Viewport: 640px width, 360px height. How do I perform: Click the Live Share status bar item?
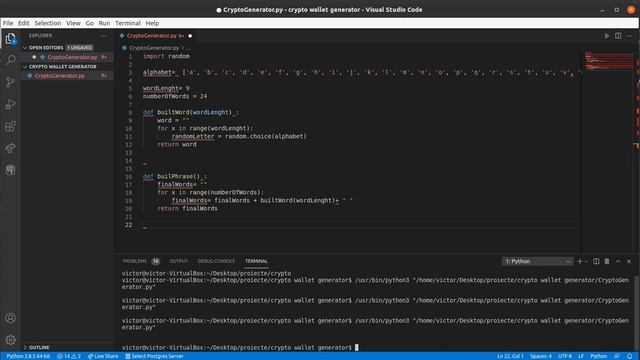point(103,356)
